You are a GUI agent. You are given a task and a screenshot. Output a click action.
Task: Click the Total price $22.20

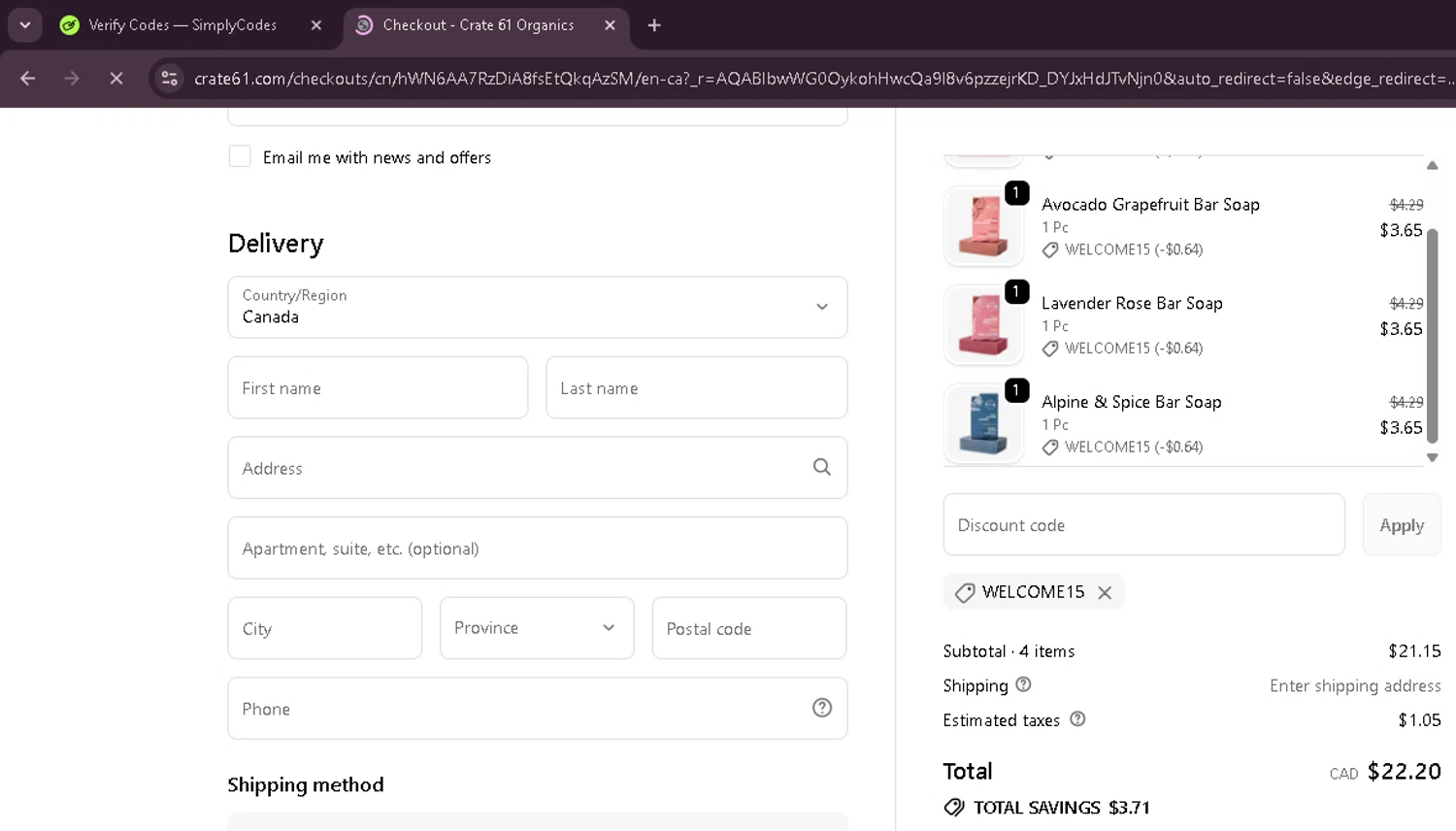pyautogui.click(x=1404, y=771)
